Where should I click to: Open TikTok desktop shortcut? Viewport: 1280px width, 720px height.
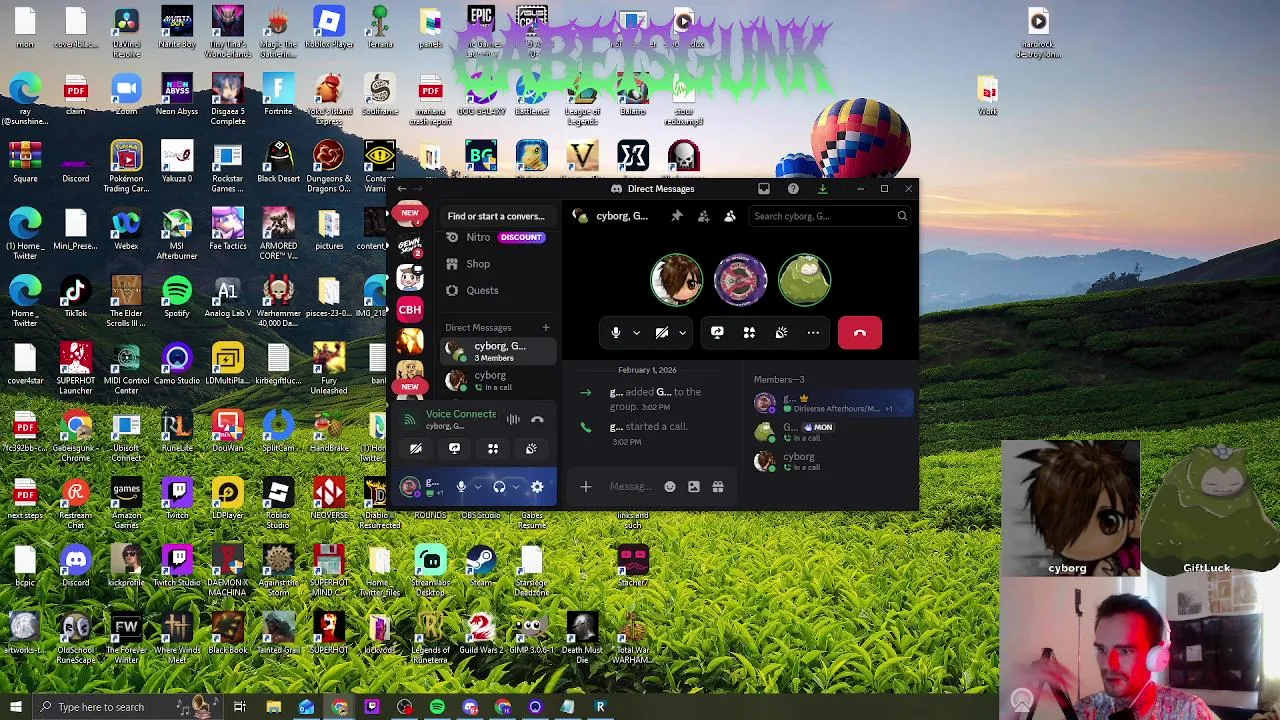[x=76, y=298]
